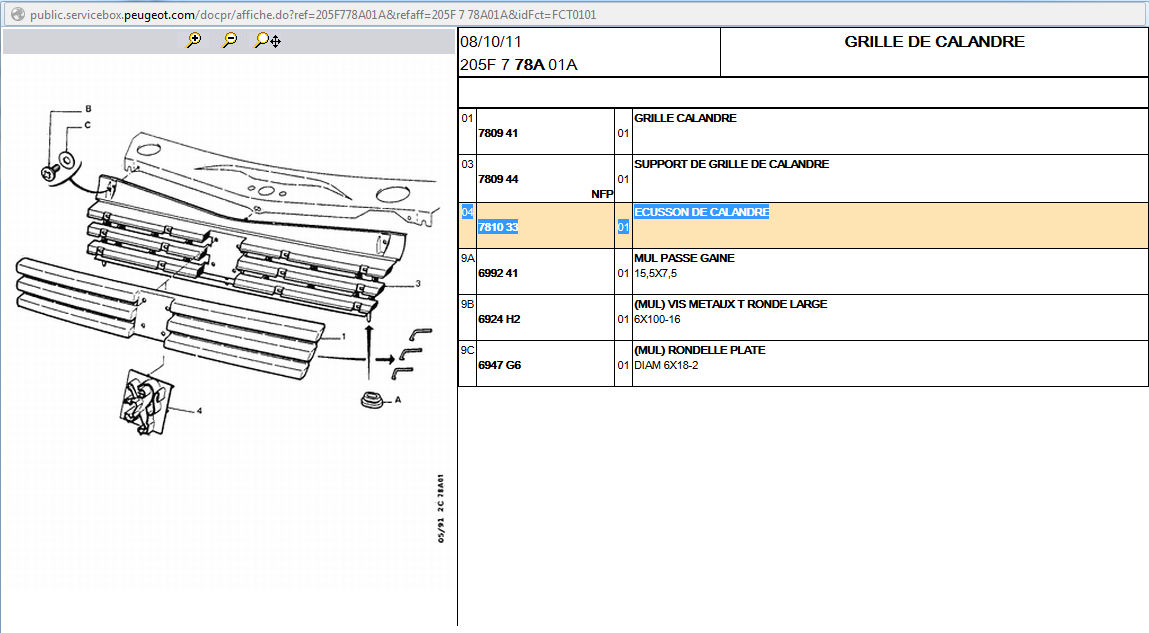Select part number 7810 33
Viewport: 1149px width, 633px height.
pos(498,227)
